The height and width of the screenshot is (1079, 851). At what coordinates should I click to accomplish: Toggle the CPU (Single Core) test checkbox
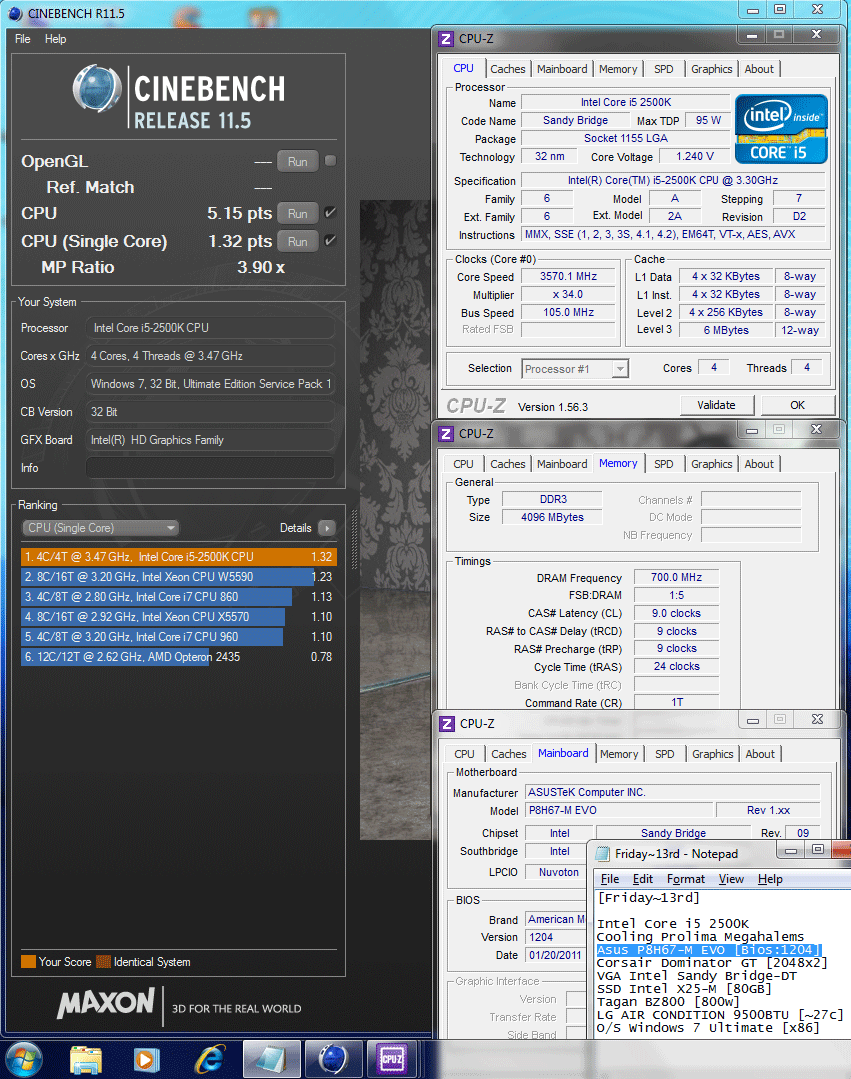pyautogui.click(x=330, y=240)
